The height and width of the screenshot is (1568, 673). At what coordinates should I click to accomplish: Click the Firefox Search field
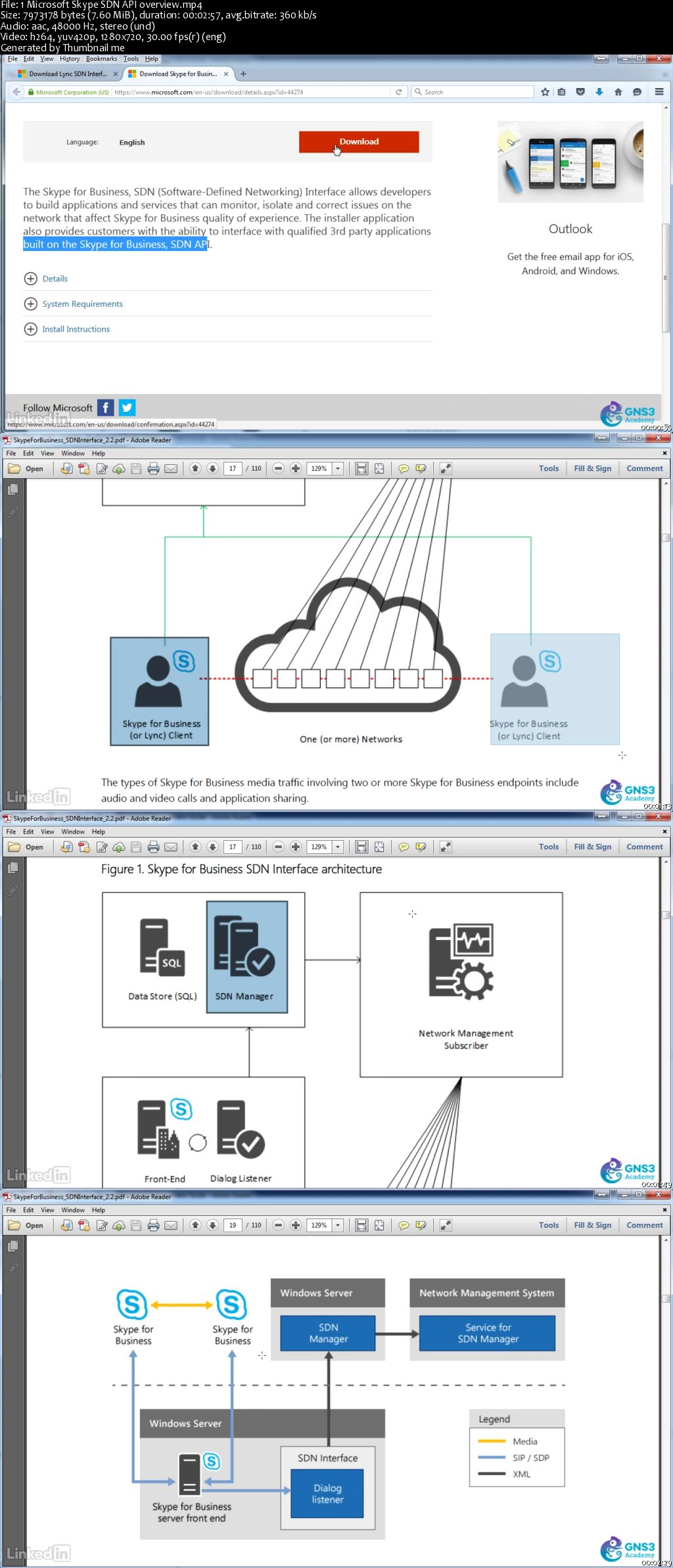click(472, 92)
